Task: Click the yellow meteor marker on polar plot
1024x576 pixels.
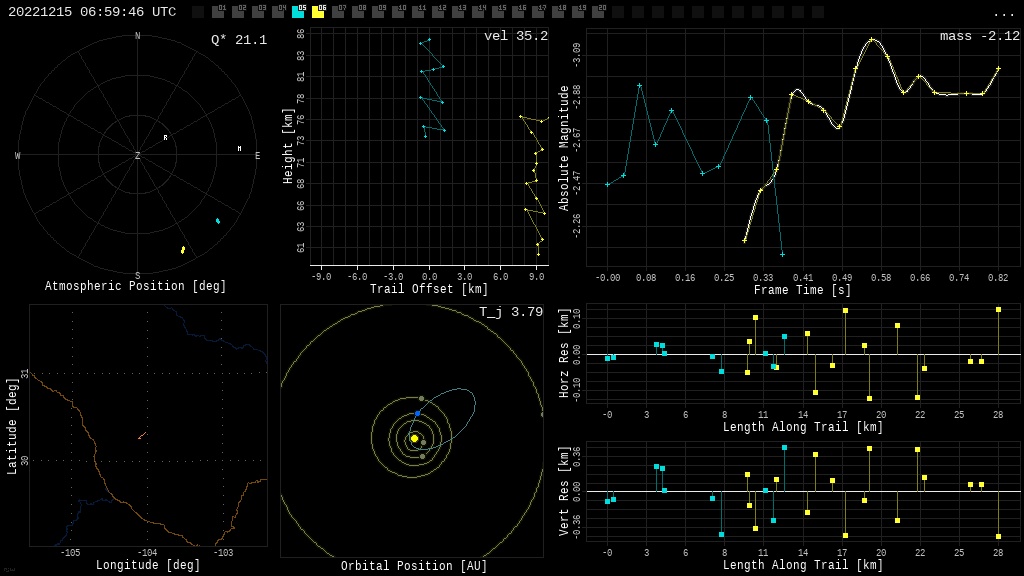Action: pos(183,250)
